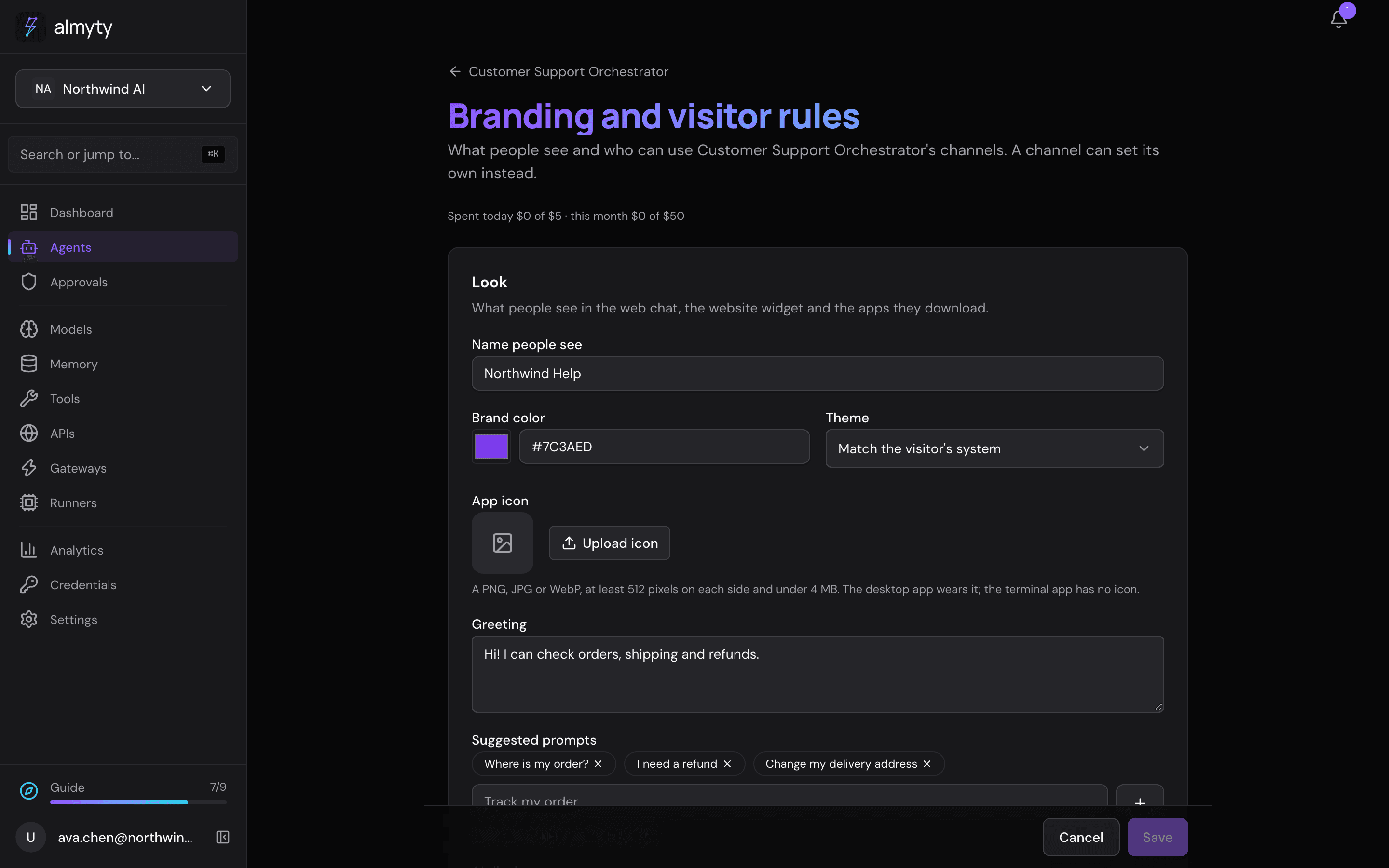The image size is (1389, 868).
Task: Click the Dashboard grid icon
Action: 29,212
